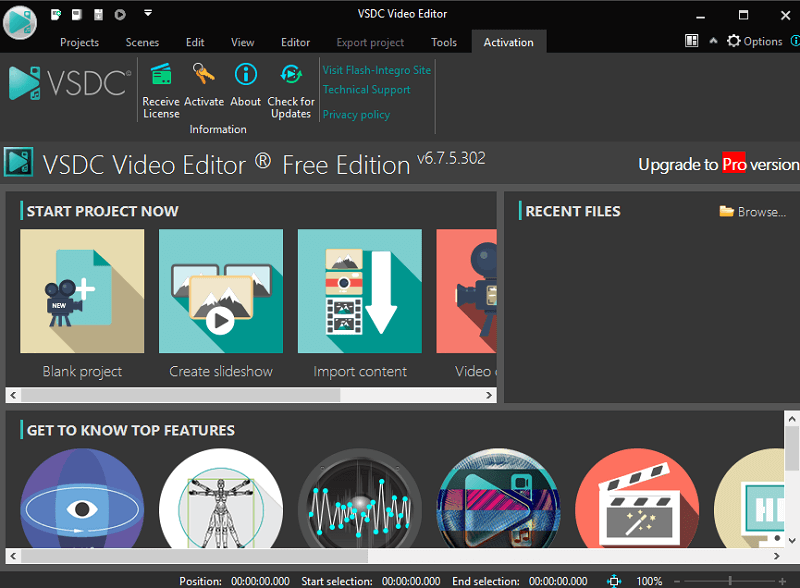Viewport: 800px width, 588px height.
Task: Click the Start selection time value
Action: (x=411, y=581)
